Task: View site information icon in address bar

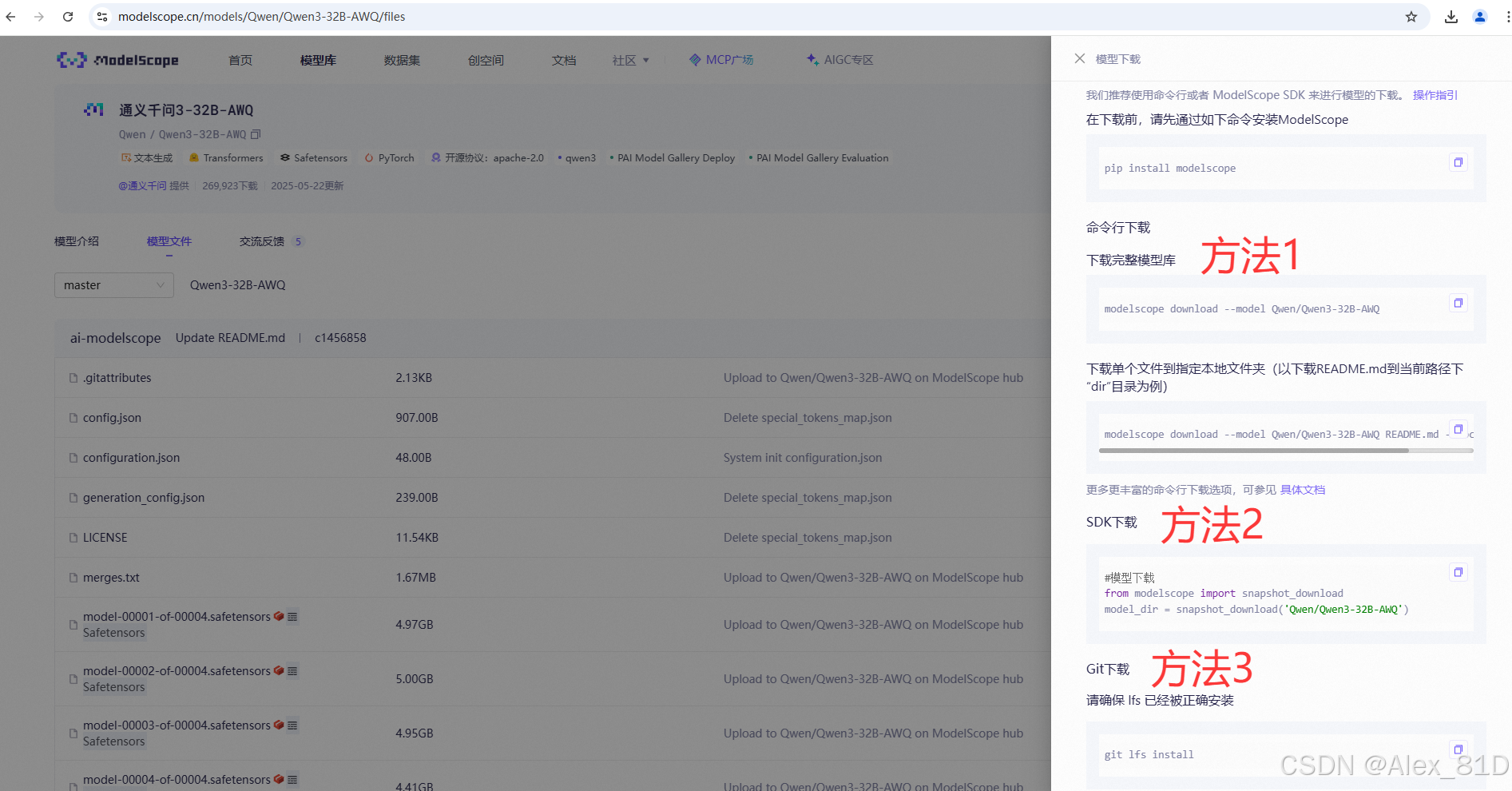Action: pos(102,17)
